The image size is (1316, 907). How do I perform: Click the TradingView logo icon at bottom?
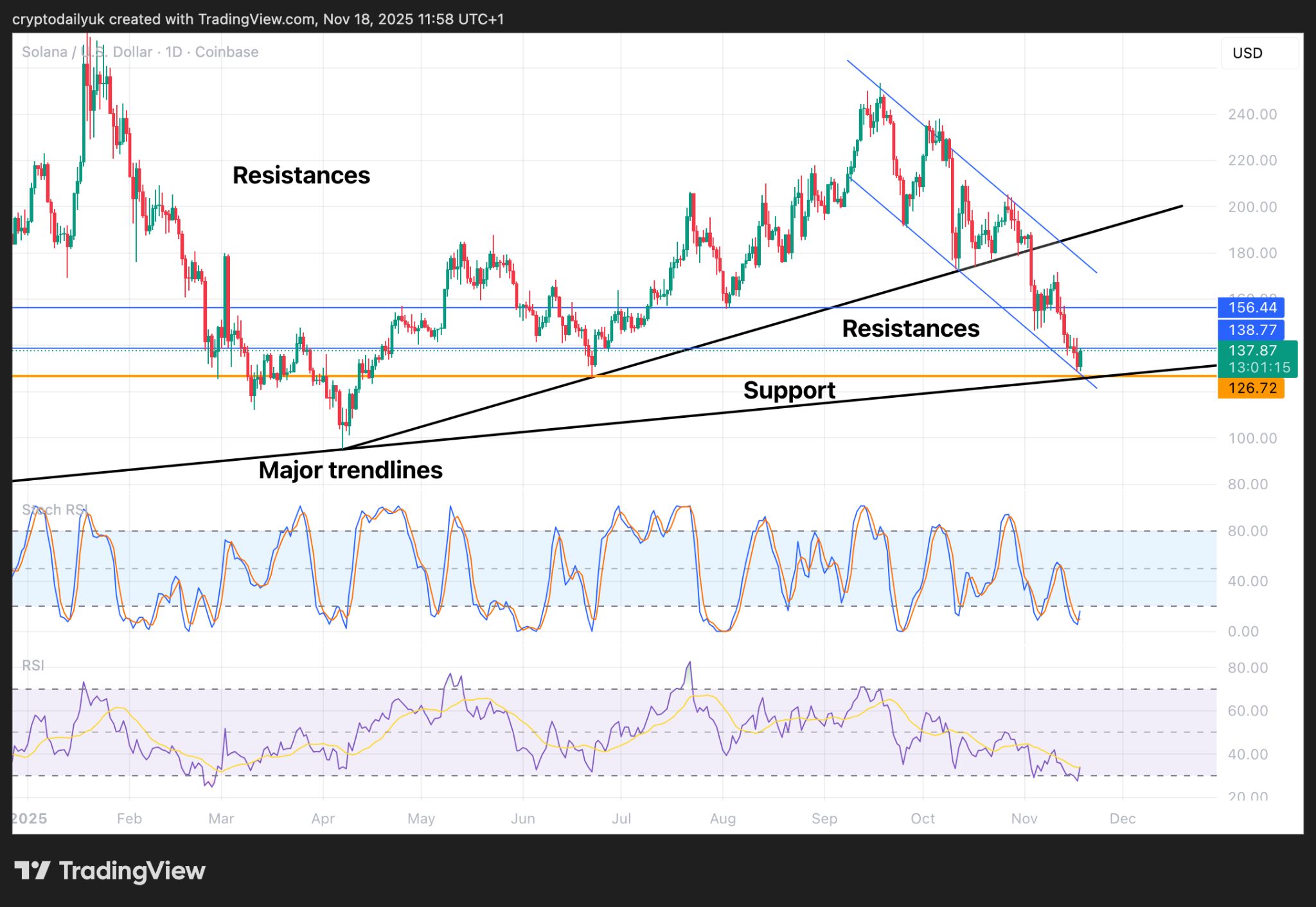[32, 870]
